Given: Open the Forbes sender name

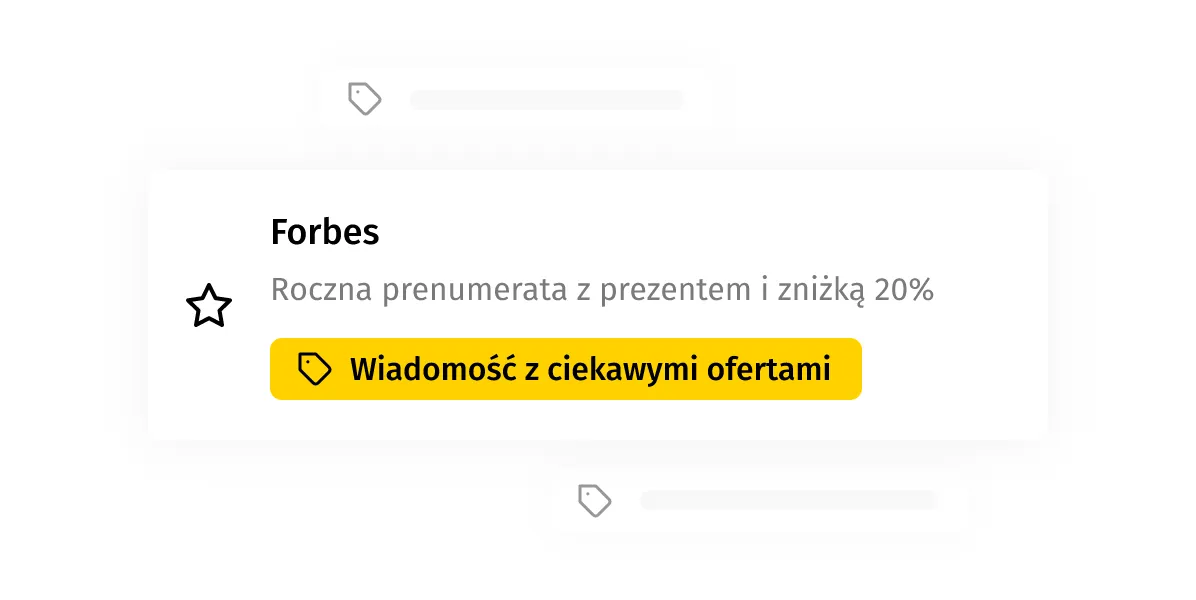Looking at the screenshot, I should point(325,233).
